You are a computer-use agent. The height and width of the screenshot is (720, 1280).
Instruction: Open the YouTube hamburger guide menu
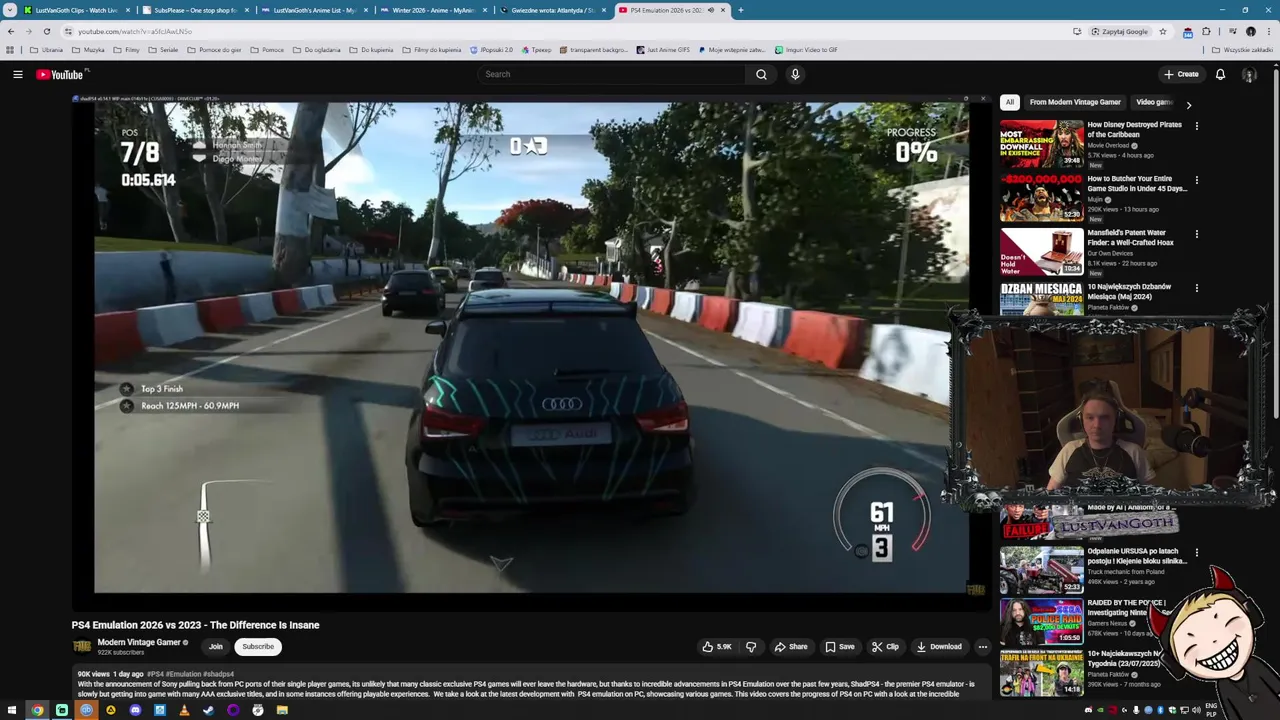point(17,74)
